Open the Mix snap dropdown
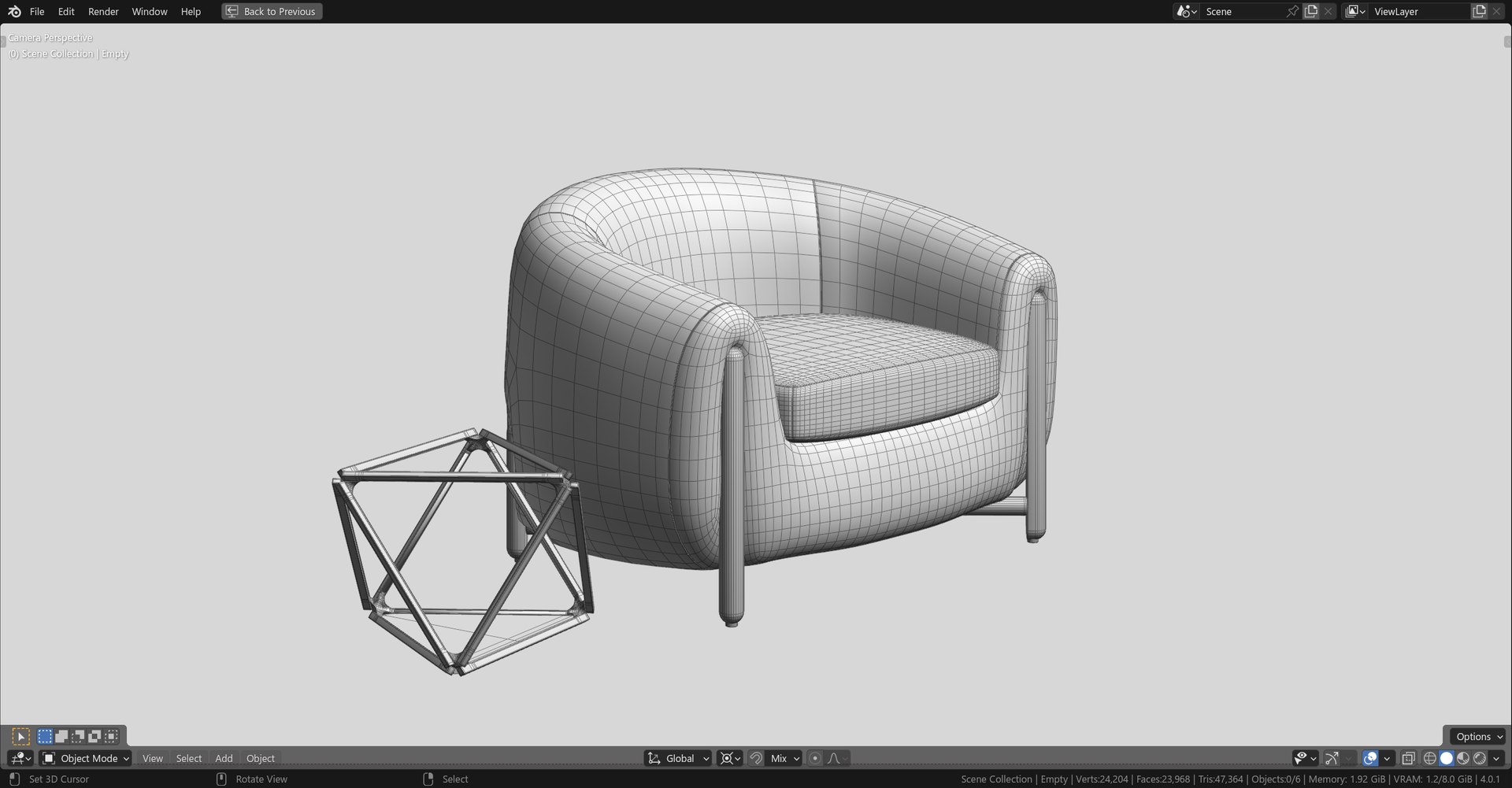Image resolution: width=1512 pixels, height=788 pixels. pyautogui.click(x=784, y=758)
